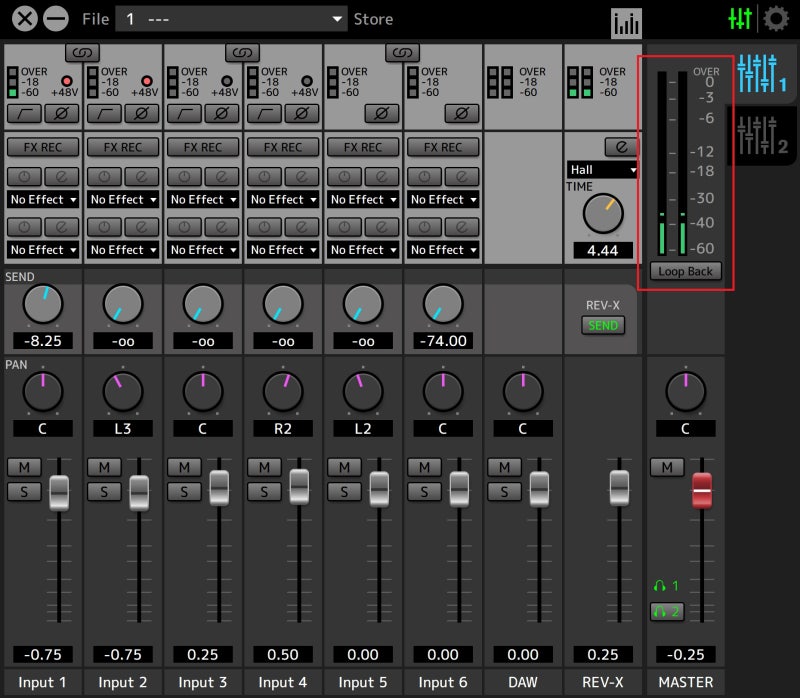This screenshot has width=800, height=698.
Task: Open the green mixer settings icon
Action: tap(740, 19)
